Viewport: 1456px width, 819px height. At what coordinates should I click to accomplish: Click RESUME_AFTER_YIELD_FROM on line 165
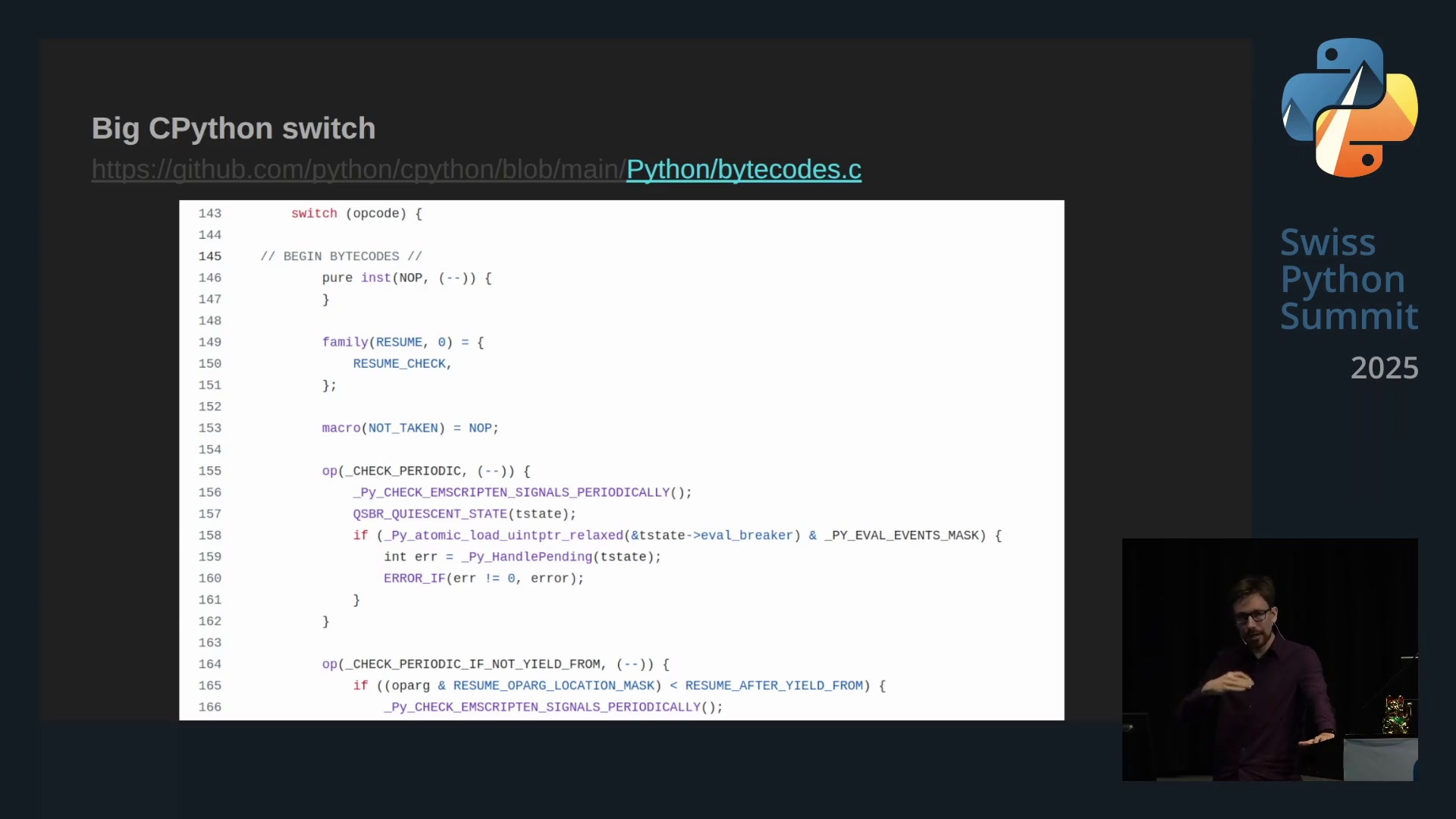click(x=773, y=686)
